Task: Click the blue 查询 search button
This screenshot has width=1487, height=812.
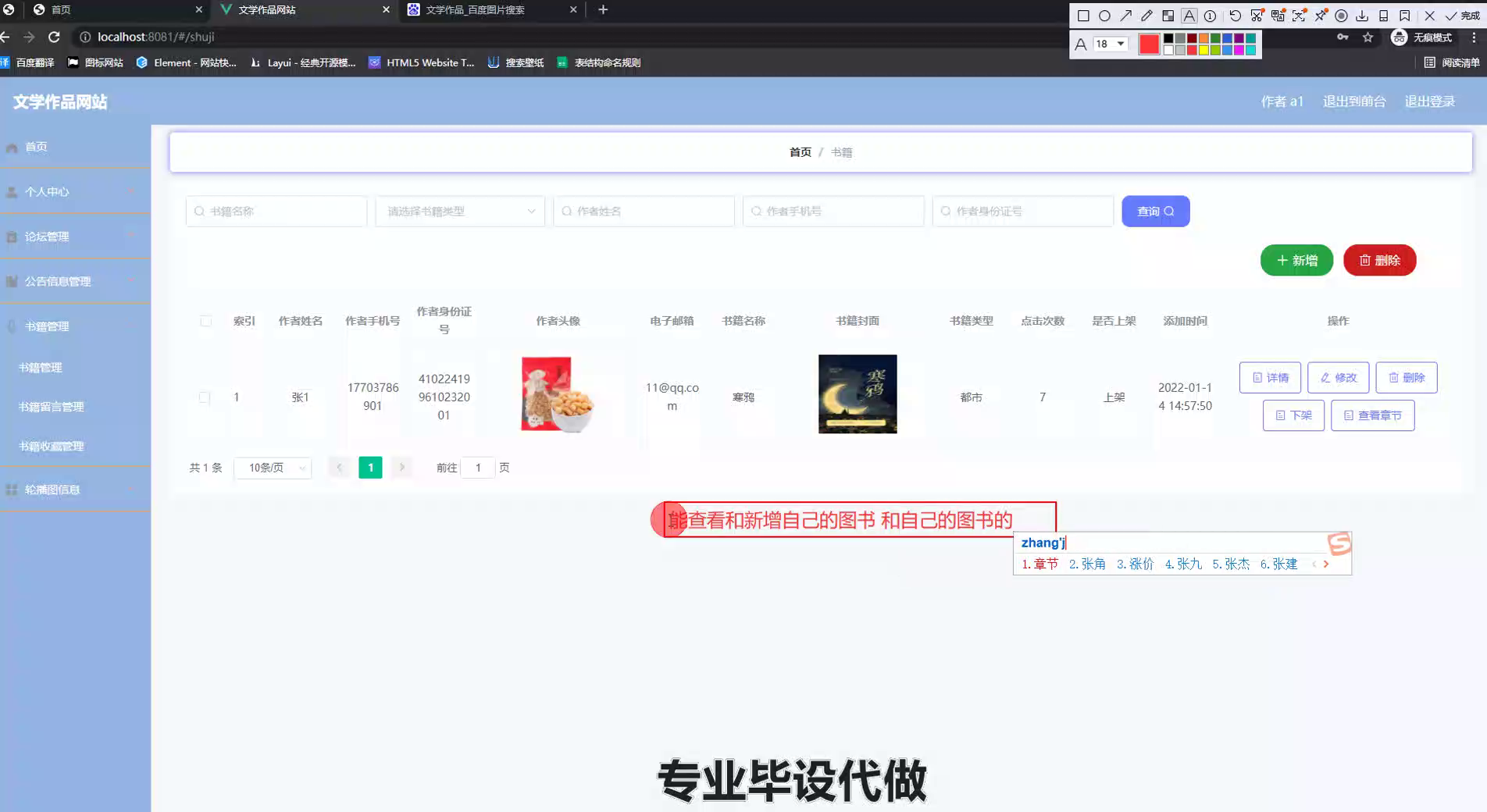Action: [x=1155, y=211]
